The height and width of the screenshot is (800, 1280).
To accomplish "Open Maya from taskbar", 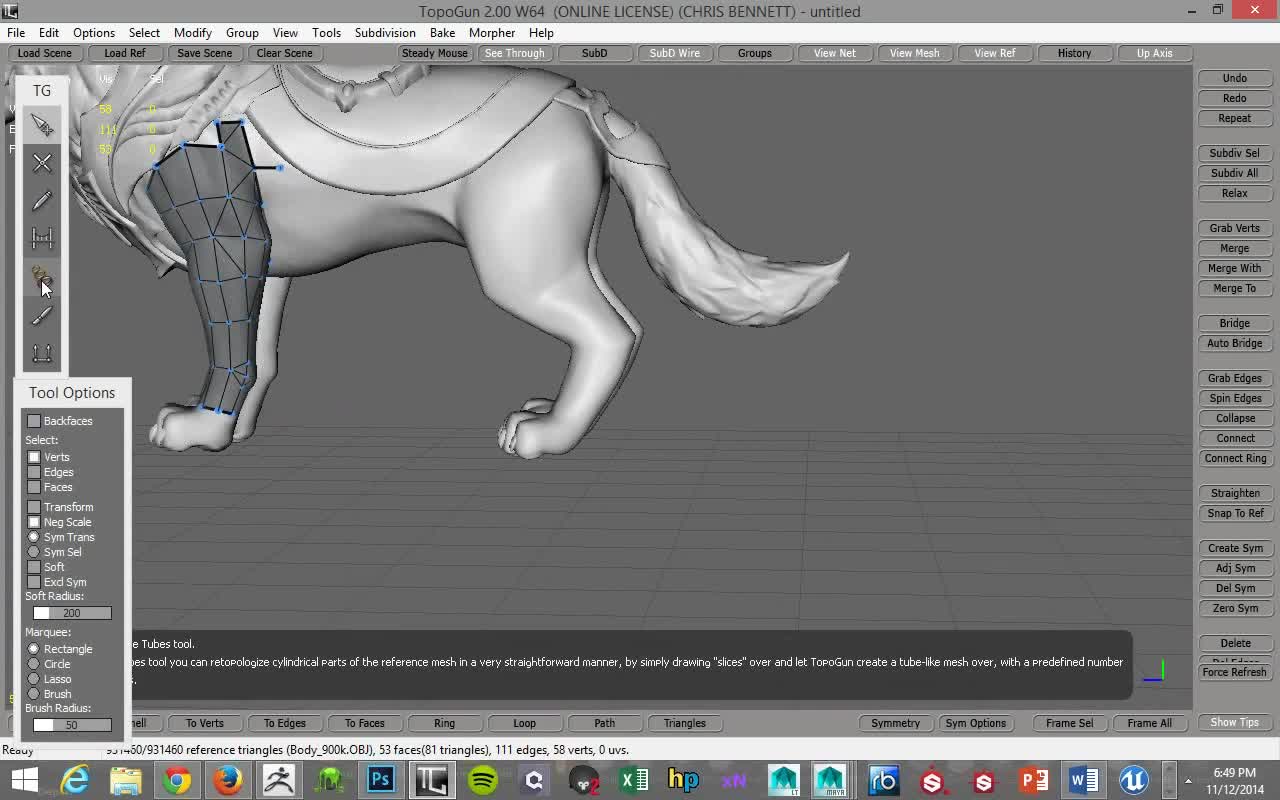I will (x=831, y=780).
